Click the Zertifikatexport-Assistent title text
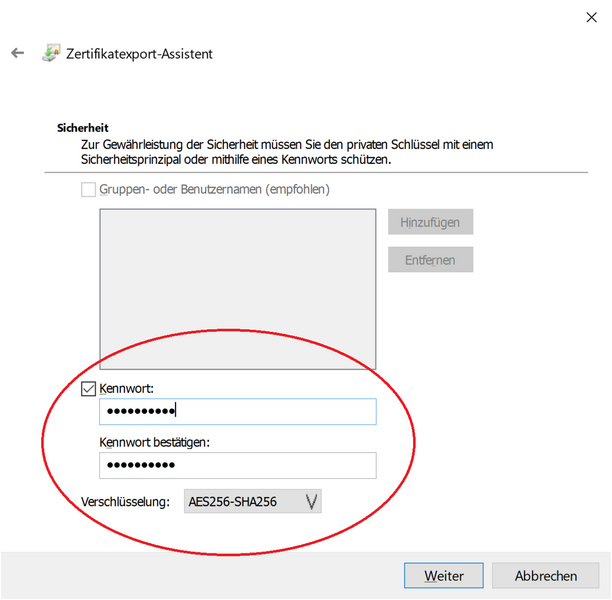The height and width of the screenshot is (600, 612). (x=140, y=54)
